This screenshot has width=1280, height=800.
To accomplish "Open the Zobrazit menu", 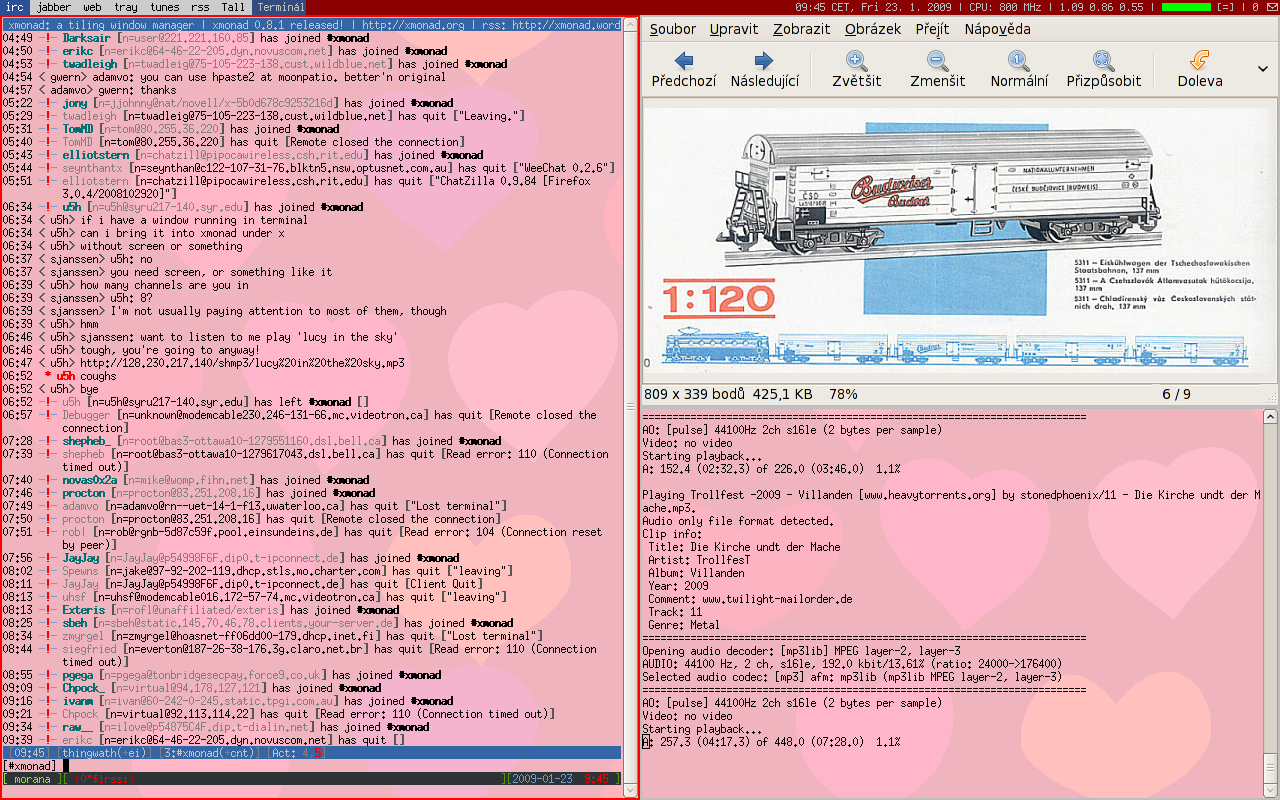I will click(801, 29).
